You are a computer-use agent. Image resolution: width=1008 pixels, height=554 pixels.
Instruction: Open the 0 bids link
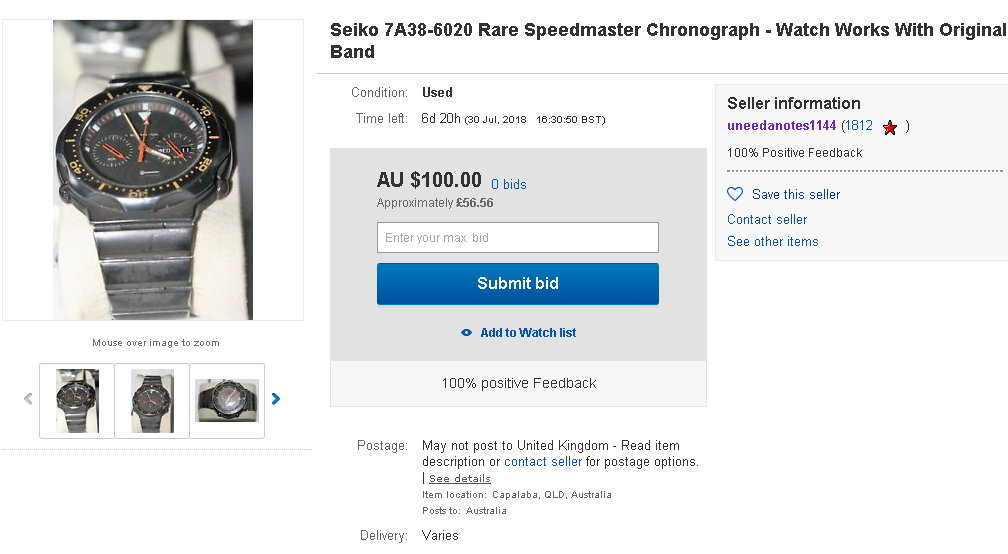[508, 185]
